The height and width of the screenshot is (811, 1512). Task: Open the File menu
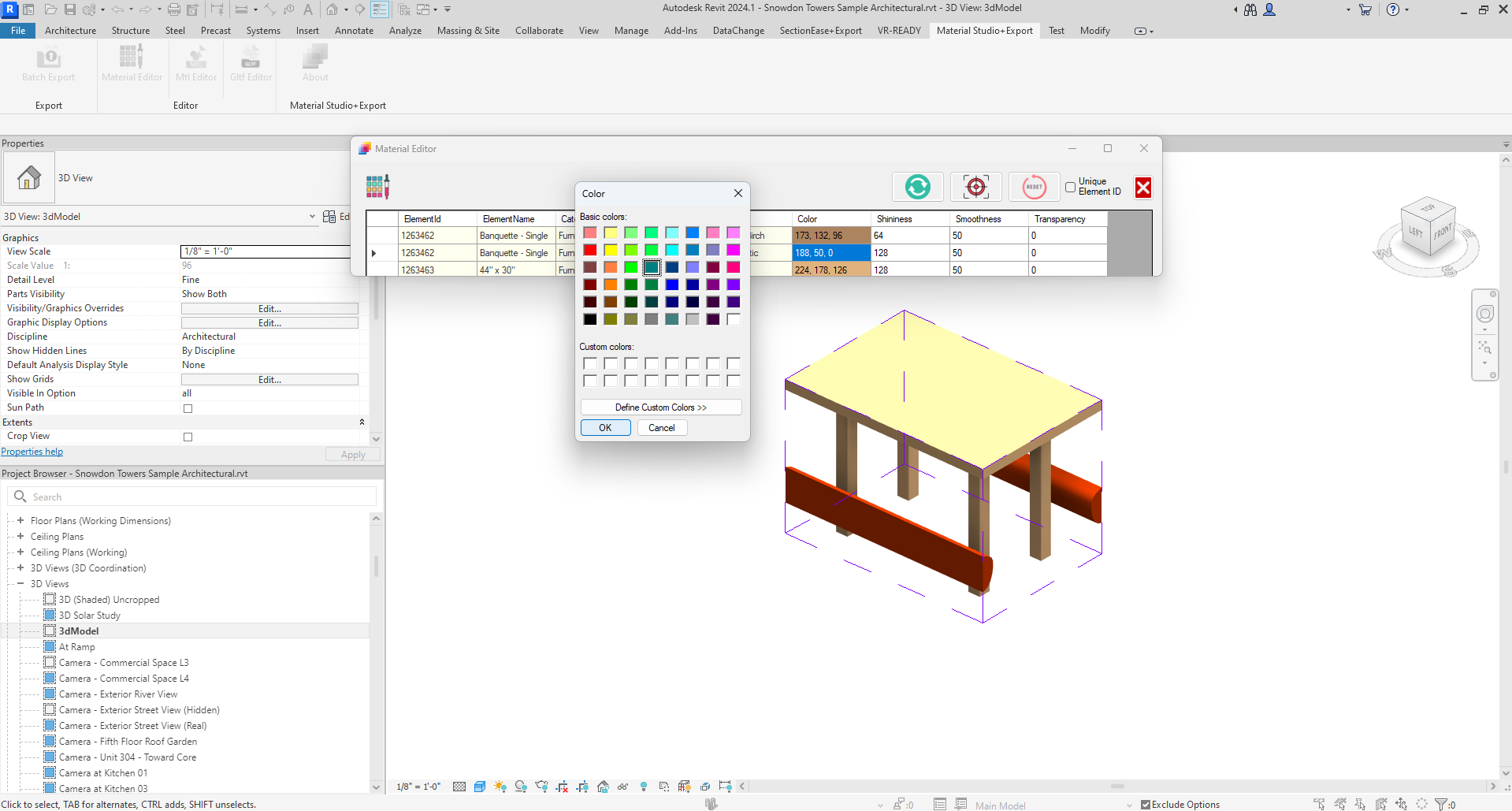[18, 31]
